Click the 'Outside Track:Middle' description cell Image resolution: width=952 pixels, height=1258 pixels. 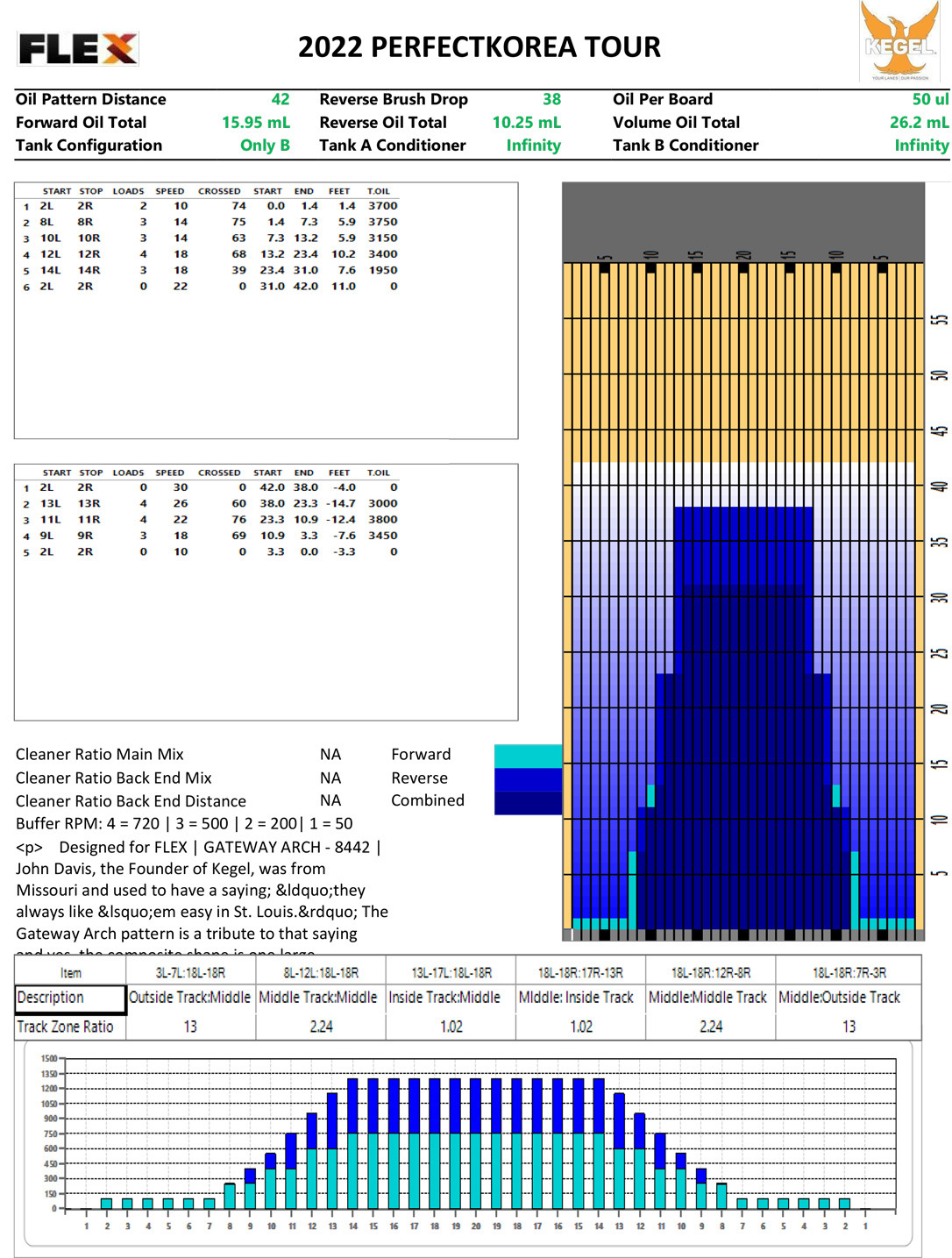point(190,998)
